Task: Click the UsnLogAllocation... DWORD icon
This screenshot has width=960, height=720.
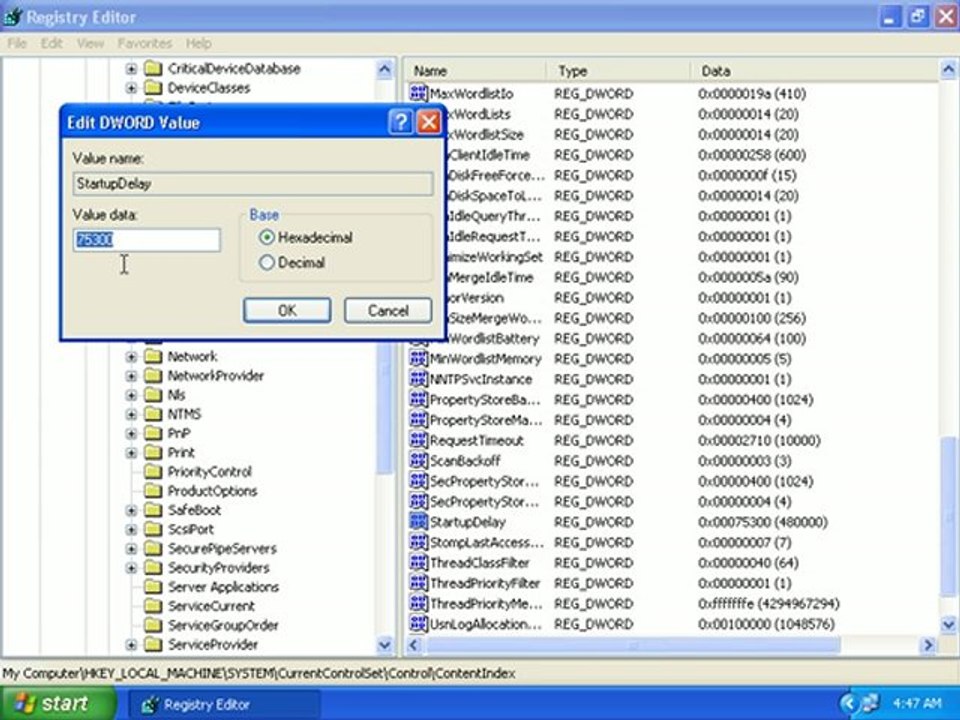Action: tap(418, 624)
